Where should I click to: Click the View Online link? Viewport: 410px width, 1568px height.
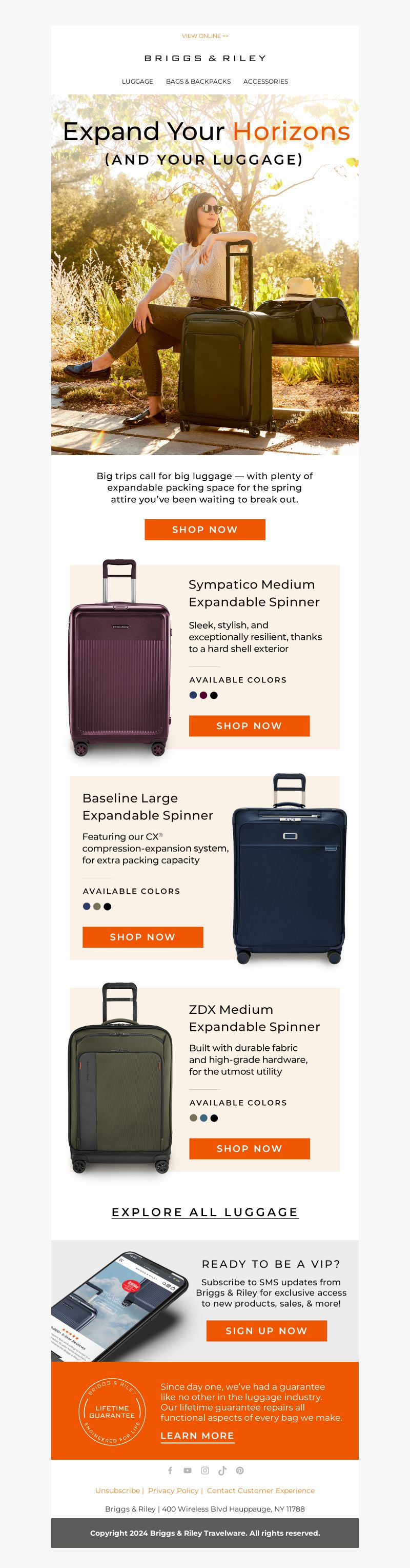coord(205,36)
